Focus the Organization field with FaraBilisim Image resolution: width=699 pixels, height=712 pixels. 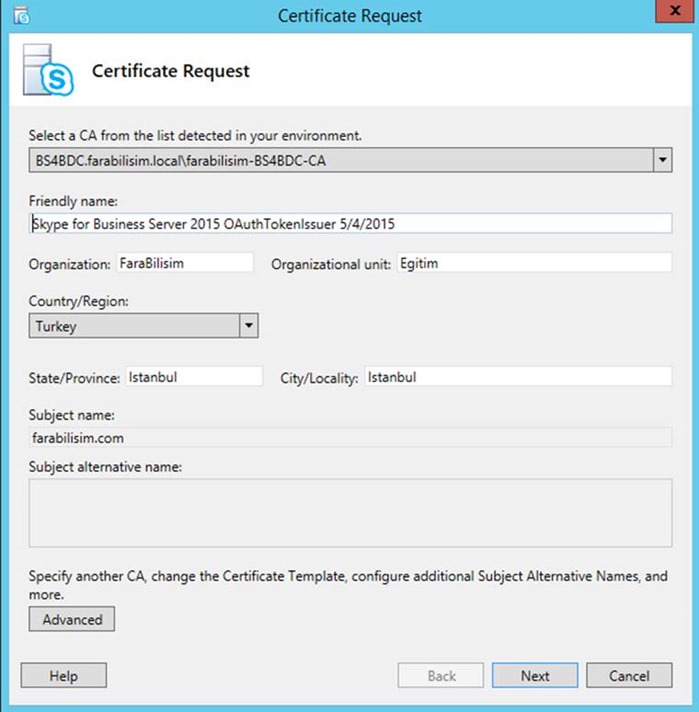pos(185,263)
